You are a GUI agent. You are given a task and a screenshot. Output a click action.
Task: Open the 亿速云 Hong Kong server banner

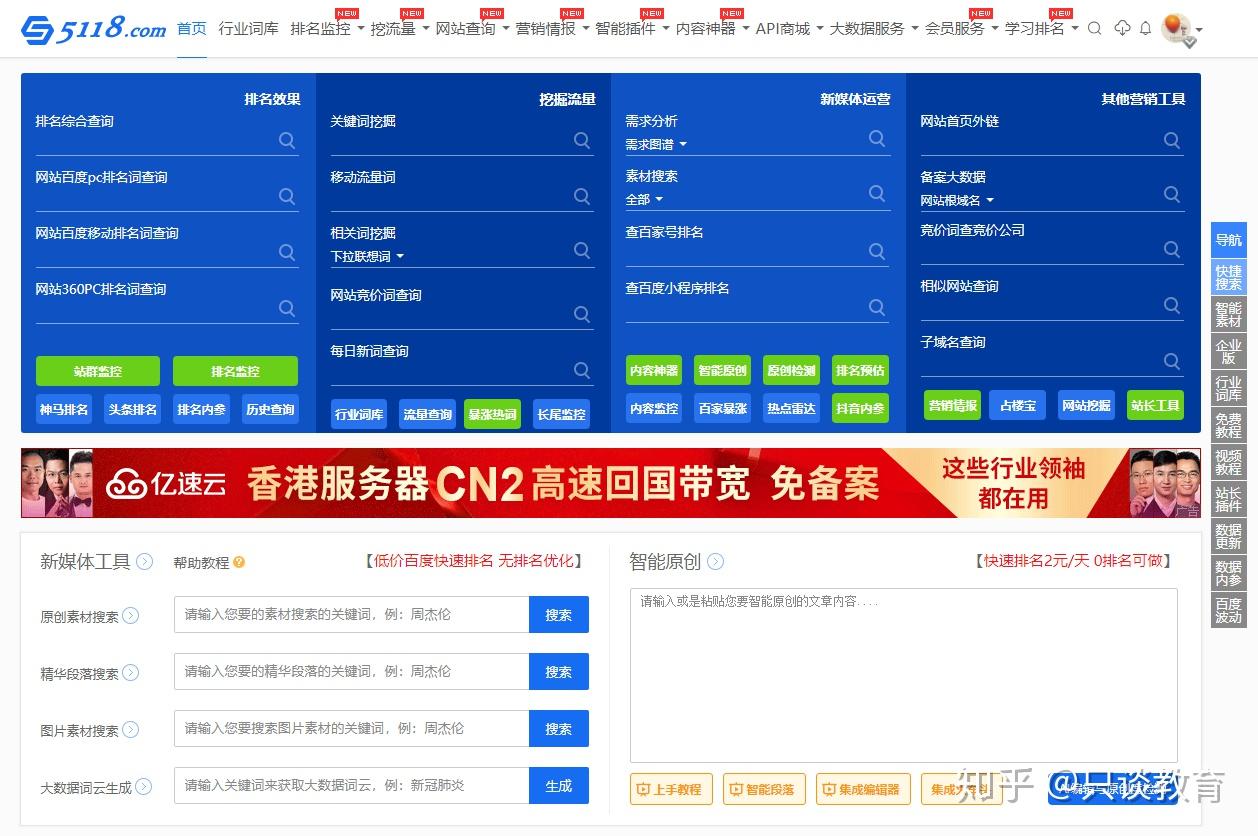(610, 483)
